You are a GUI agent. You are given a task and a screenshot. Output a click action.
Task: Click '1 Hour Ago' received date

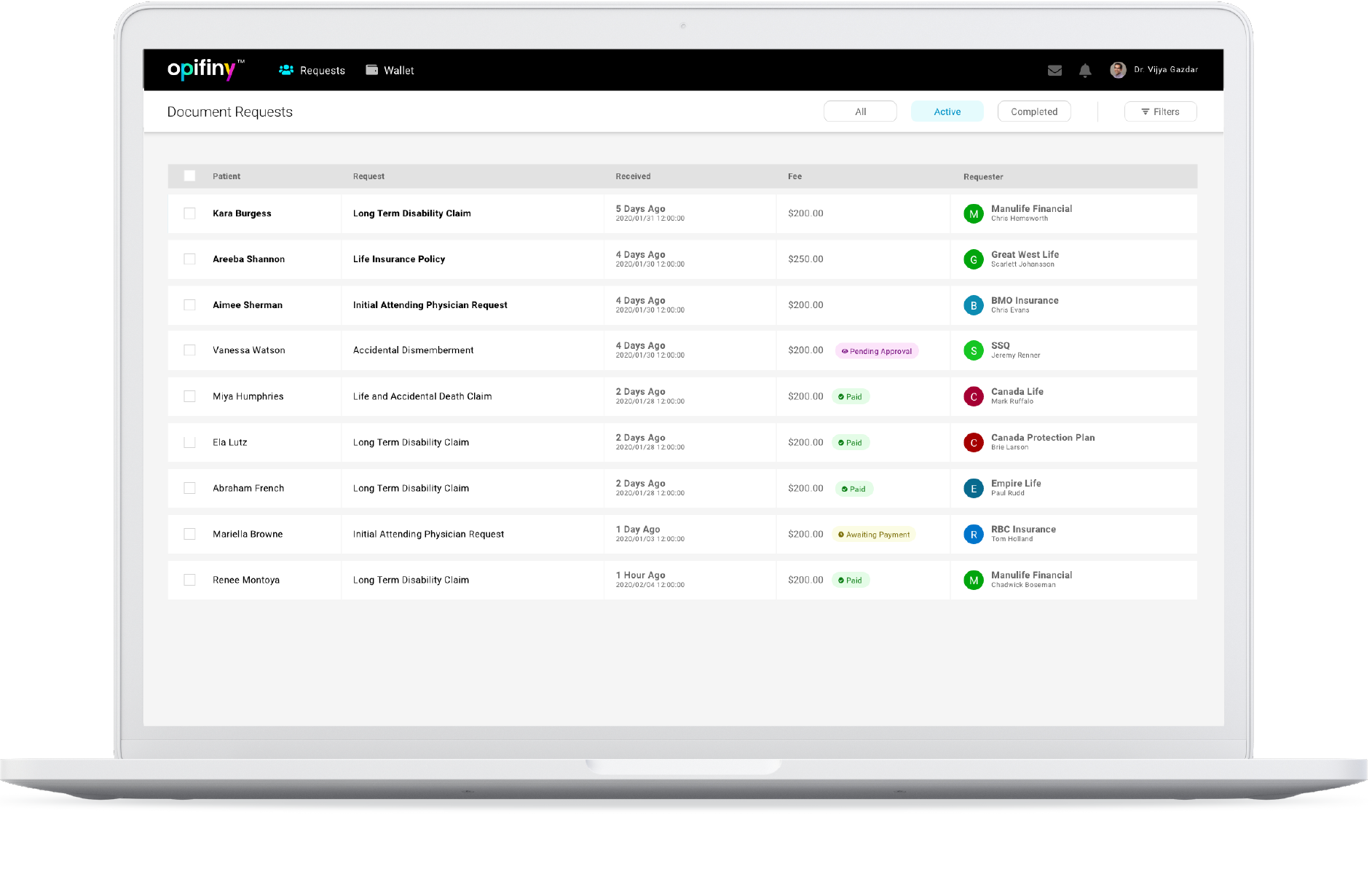(640, 575)
